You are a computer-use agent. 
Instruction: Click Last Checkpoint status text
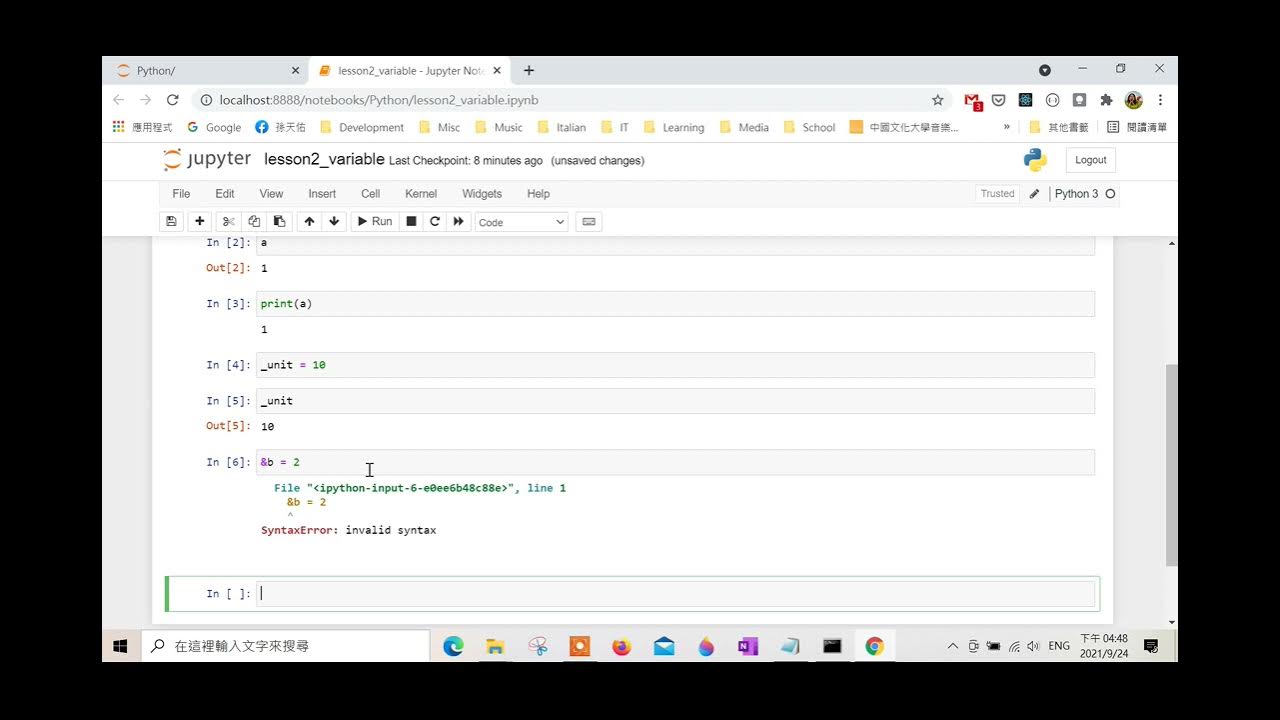pos(466,160)
